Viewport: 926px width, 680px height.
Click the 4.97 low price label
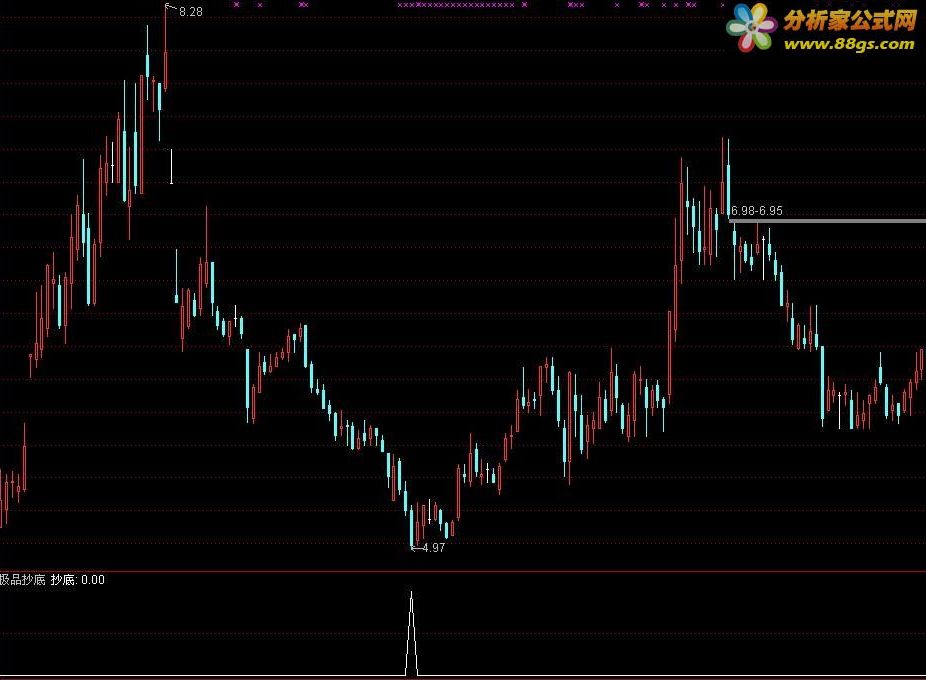(x=433, y=548)
